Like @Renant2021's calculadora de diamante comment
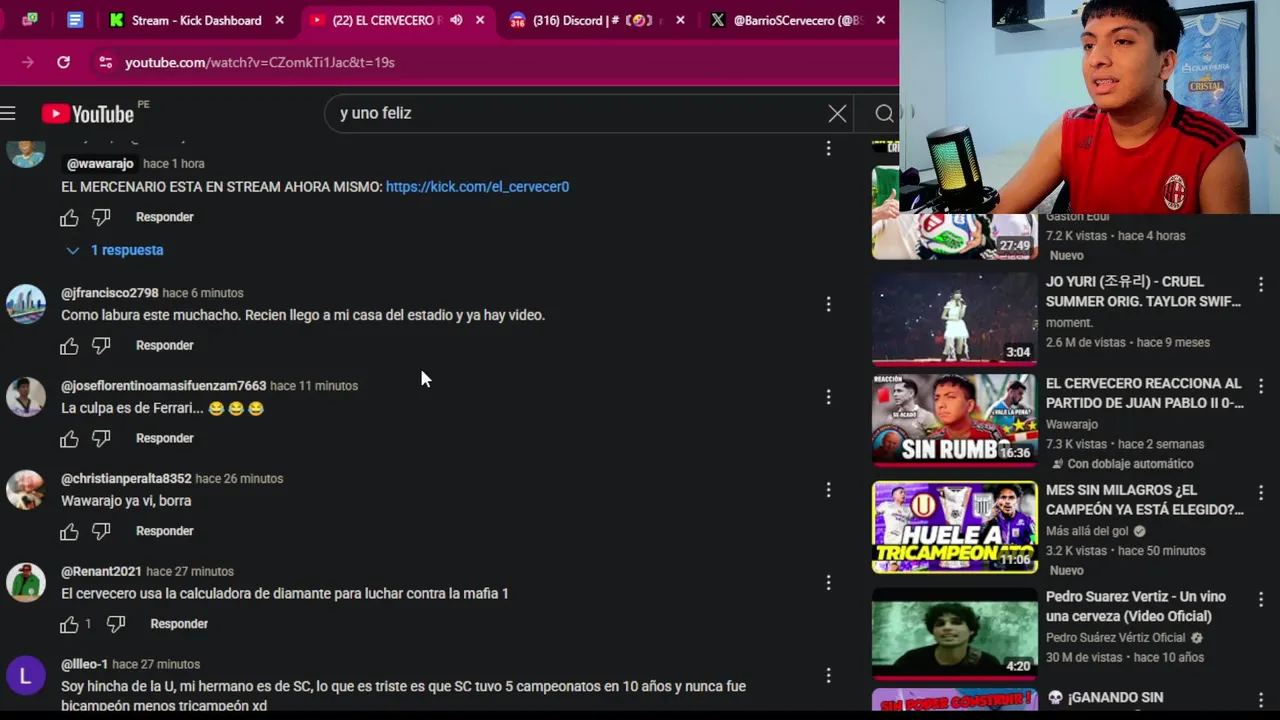 pyautogui.click(x=69, y=625)
